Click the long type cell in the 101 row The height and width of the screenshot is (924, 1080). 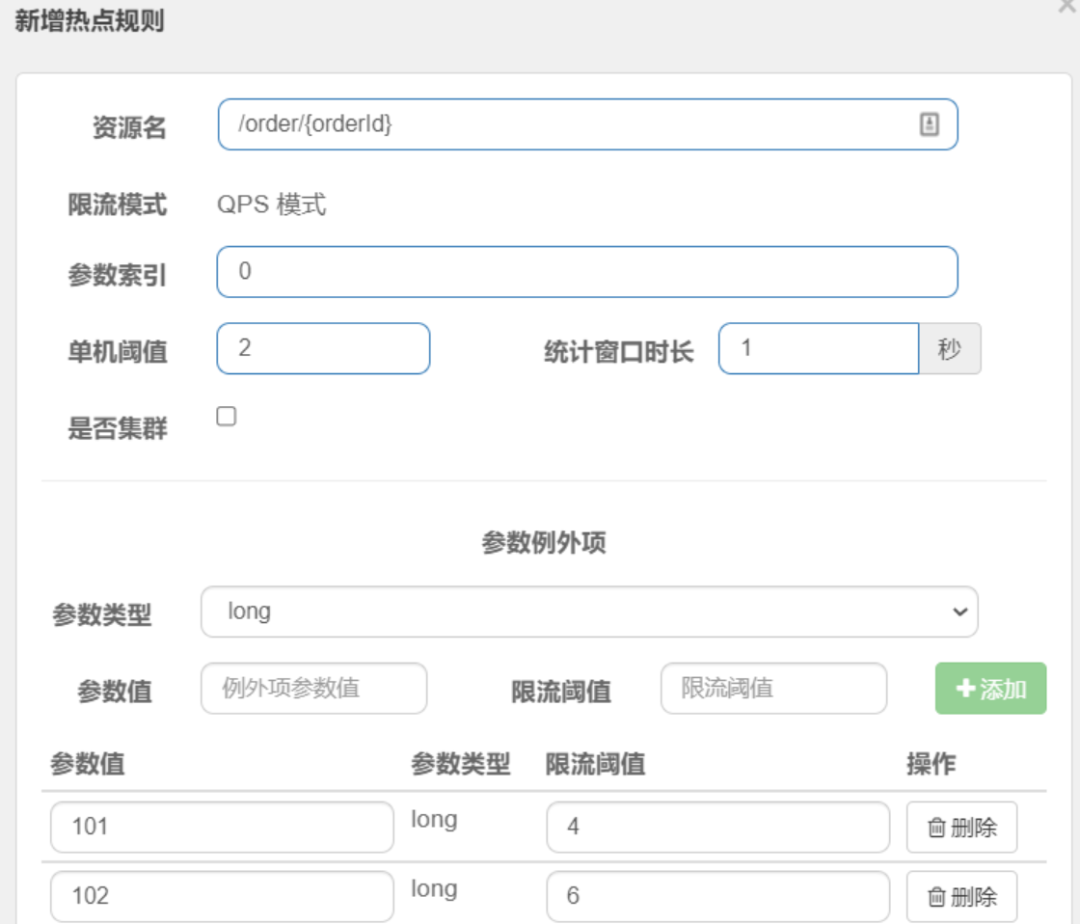434,820
